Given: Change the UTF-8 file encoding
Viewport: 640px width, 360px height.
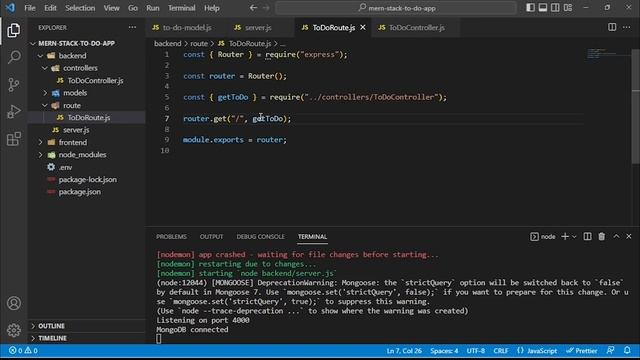Looking at the screenshot, I should click(476, 351).
